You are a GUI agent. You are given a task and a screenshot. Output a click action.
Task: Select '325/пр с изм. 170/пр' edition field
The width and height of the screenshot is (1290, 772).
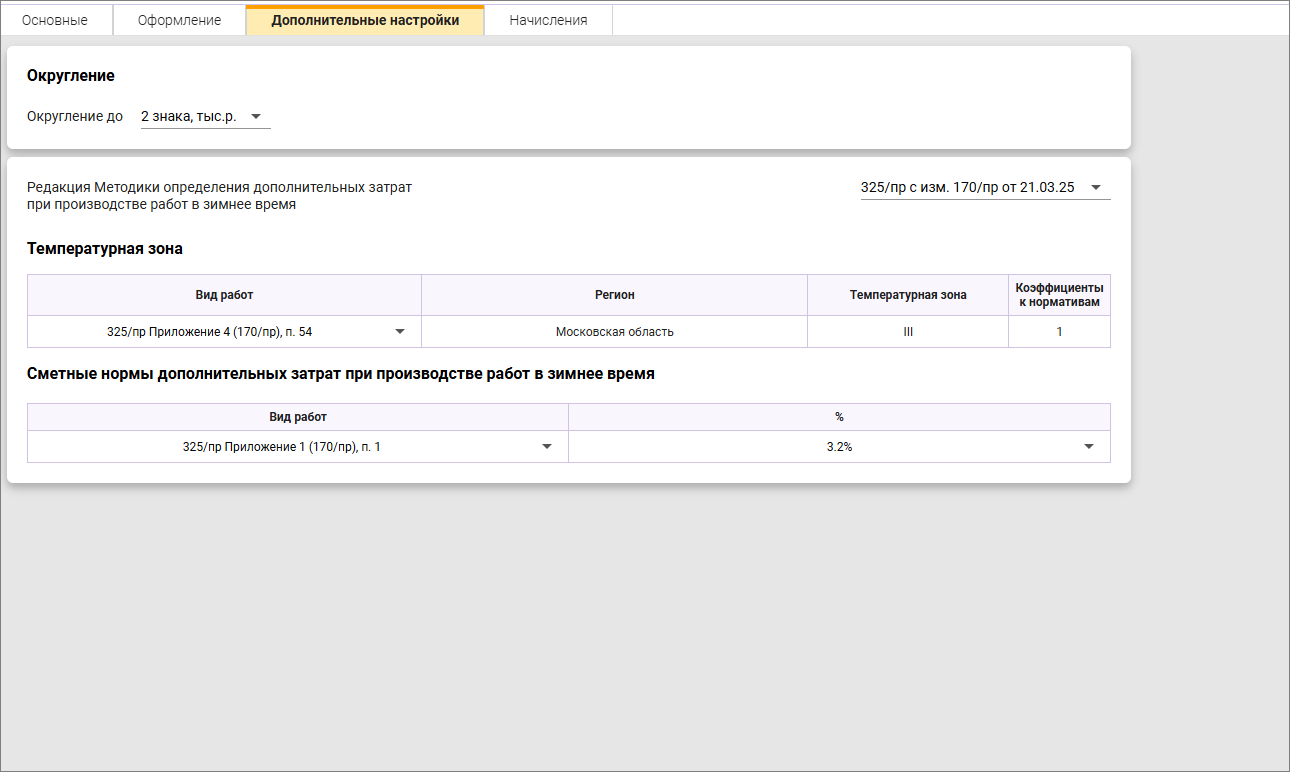967,187
